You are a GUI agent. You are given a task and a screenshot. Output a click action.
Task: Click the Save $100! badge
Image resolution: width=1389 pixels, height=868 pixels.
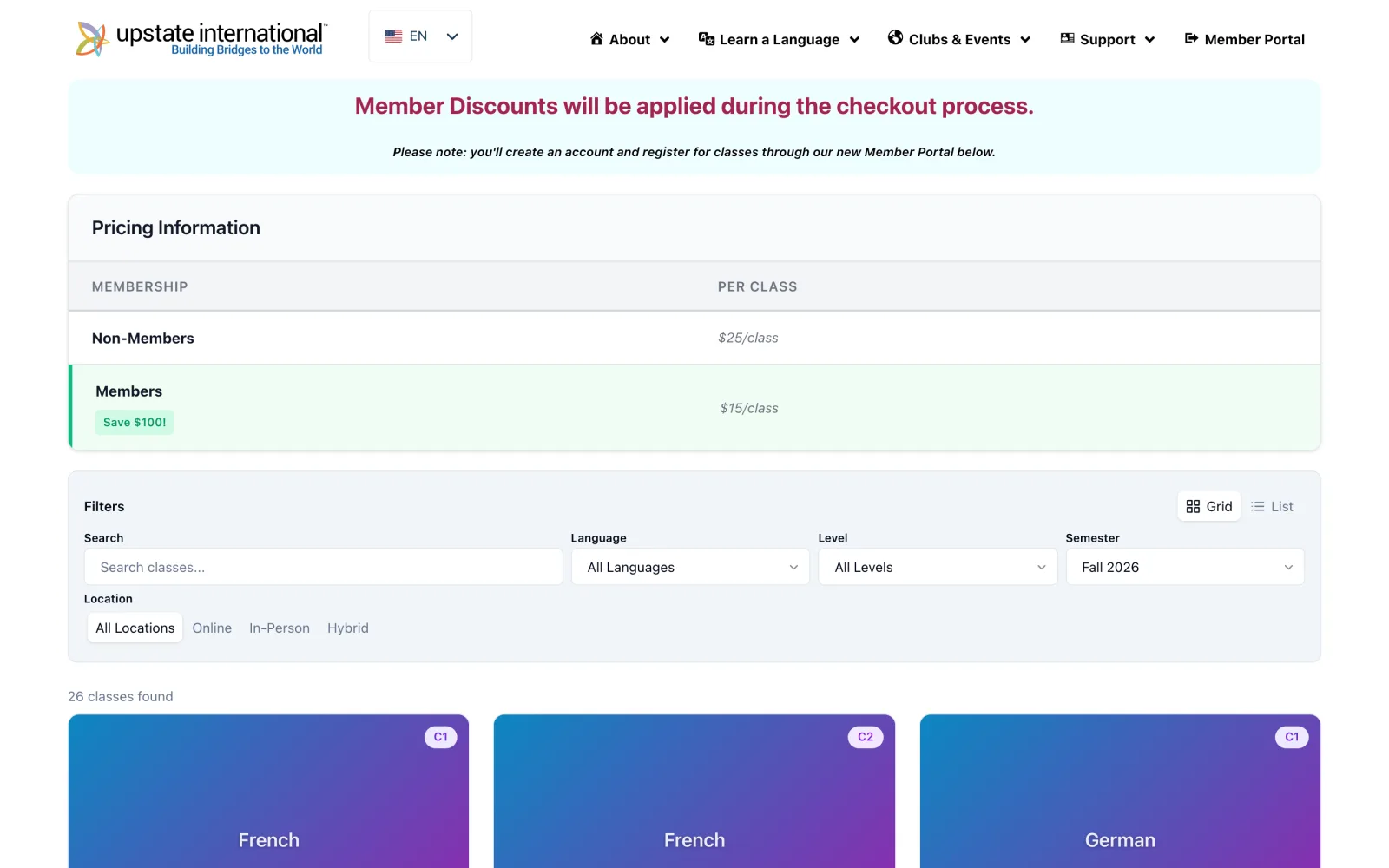tap(135, 422)
